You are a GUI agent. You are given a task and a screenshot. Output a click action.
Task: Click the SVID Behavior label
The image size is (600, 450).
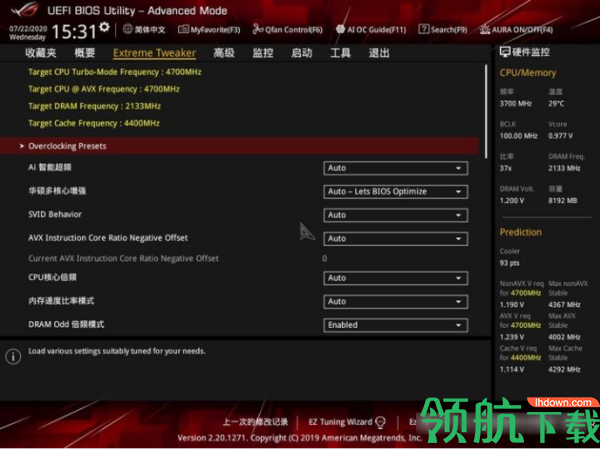tap(55, 215)
